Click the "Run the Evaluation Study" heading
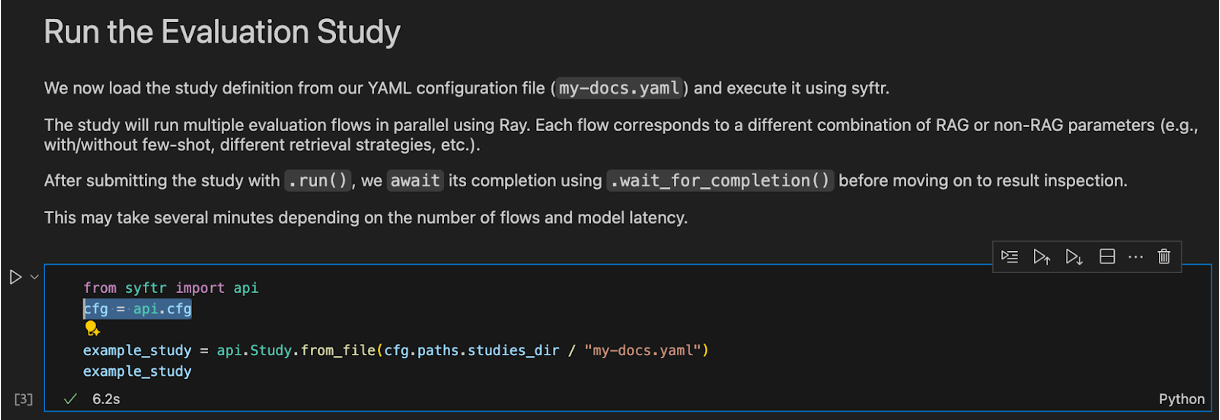The image size is (1220, 420). pos(222,32)
